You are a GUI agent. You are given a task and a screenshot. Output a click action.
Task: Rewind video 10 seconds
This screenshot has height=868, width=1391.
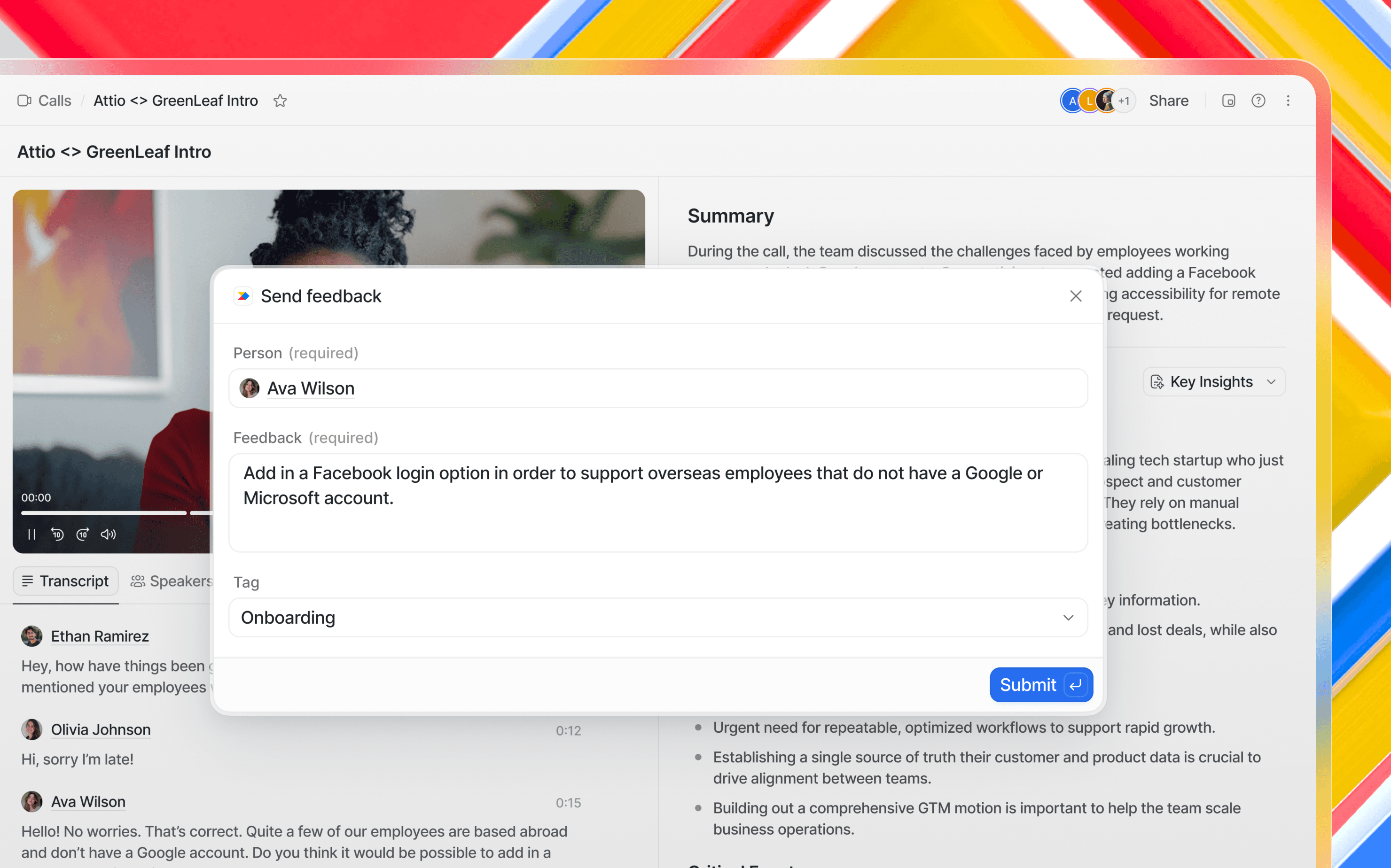tap(57, 535)
